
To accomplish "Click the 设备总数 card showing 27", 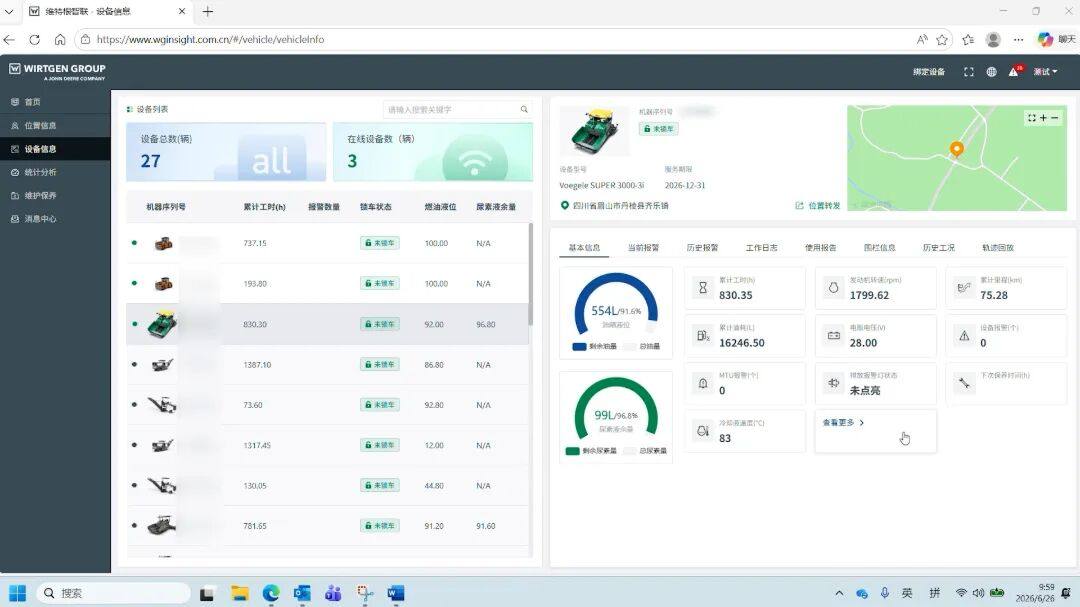I will coord(226,152).
